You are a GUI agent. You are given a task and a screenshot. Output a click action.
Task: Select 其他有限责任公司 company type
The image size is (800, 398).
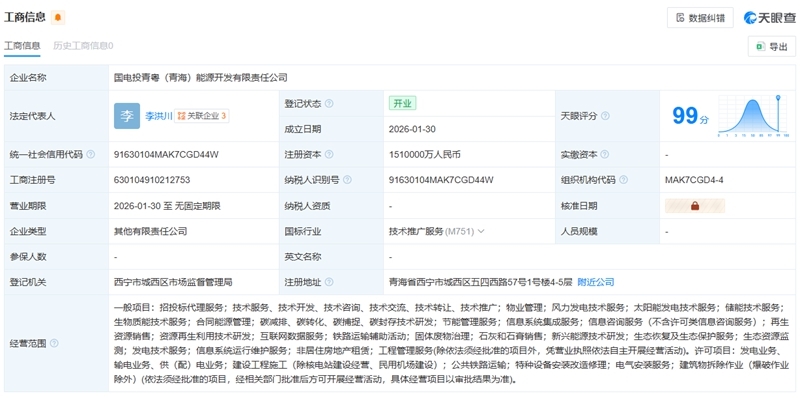(x=151, y=231)
